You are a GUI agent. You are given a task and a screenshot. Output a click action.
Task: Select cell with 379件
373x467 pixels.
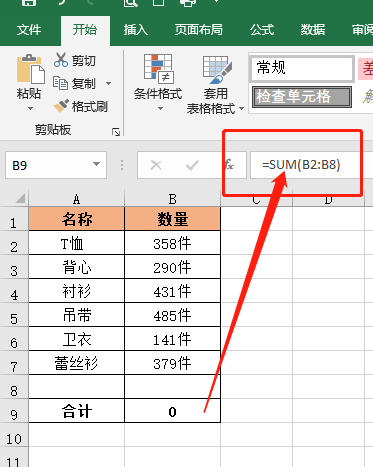click(x=172, y=363)
